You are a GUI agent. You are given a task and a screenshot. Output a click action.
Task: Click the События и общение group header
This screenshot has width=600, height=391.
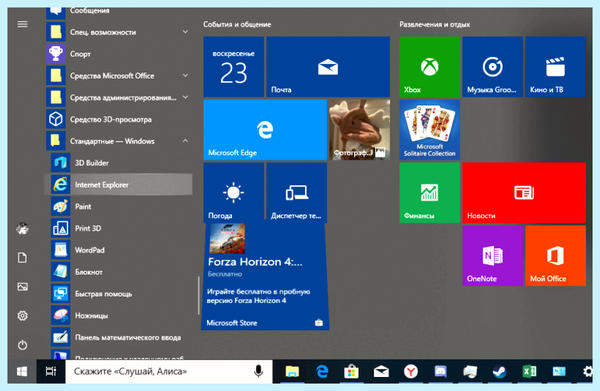237,24
